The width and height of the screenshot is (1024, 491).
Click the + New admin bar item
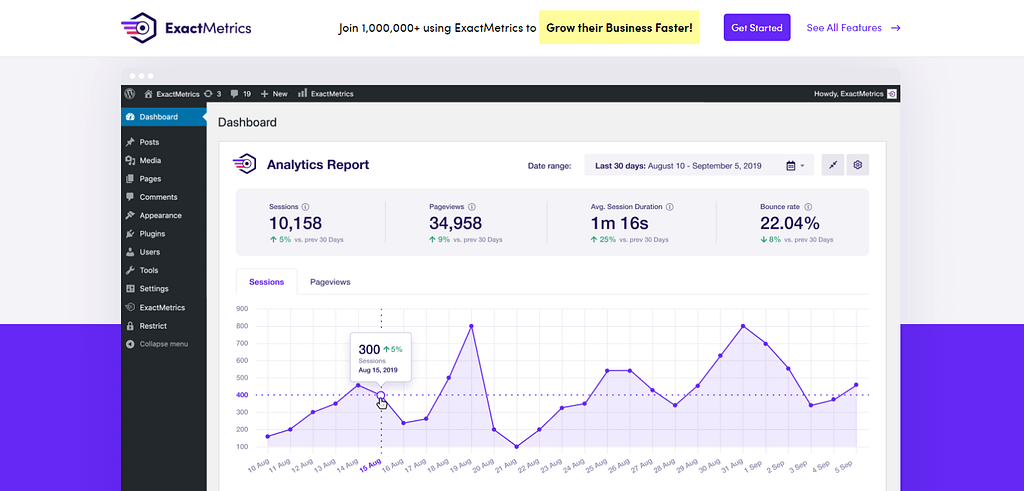[x=274, y=93]
